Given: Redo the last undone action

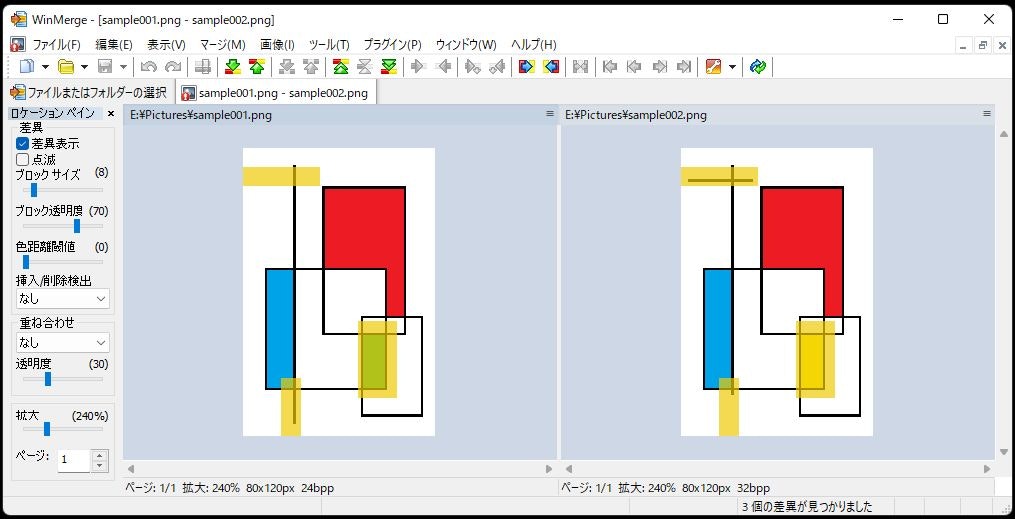Looking at the screenshot, I should (172, 66).
